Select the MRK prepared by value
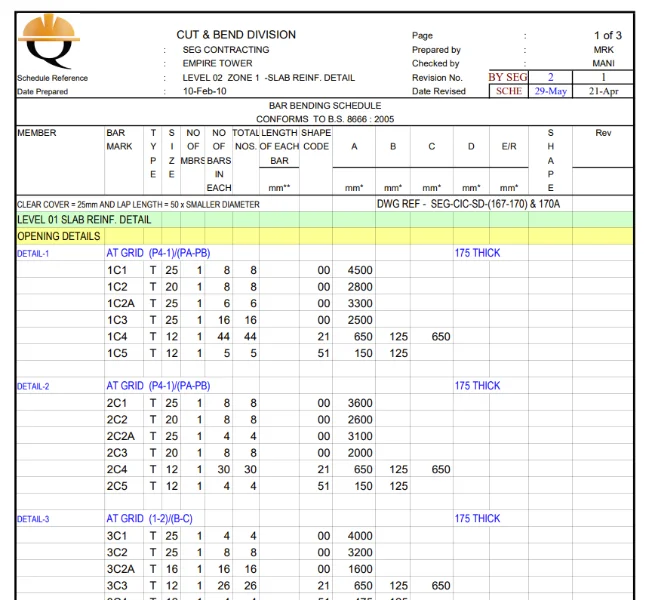This screenshot has height=600, width=652. pos(604,49)
